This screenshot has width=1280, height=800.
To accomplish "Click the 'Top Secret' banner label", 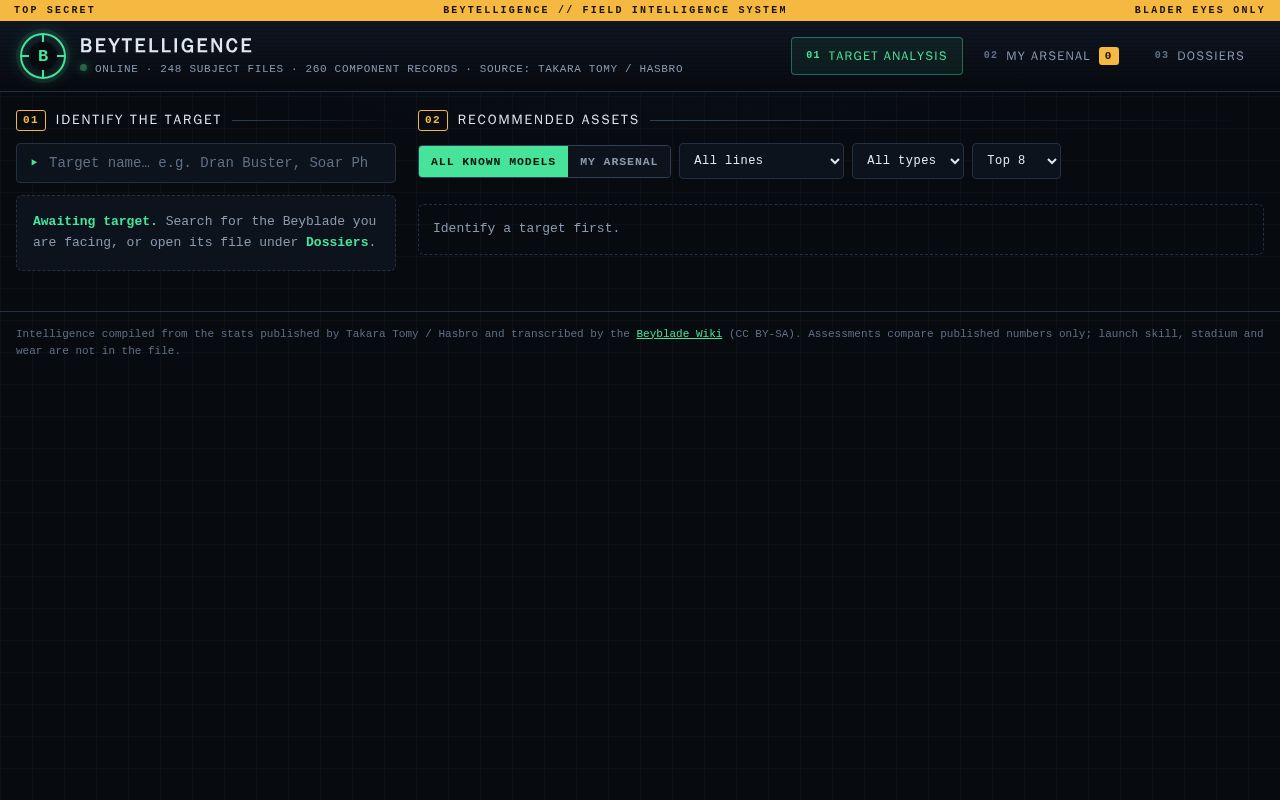I will pyautogui.click(x=55, y=10).
